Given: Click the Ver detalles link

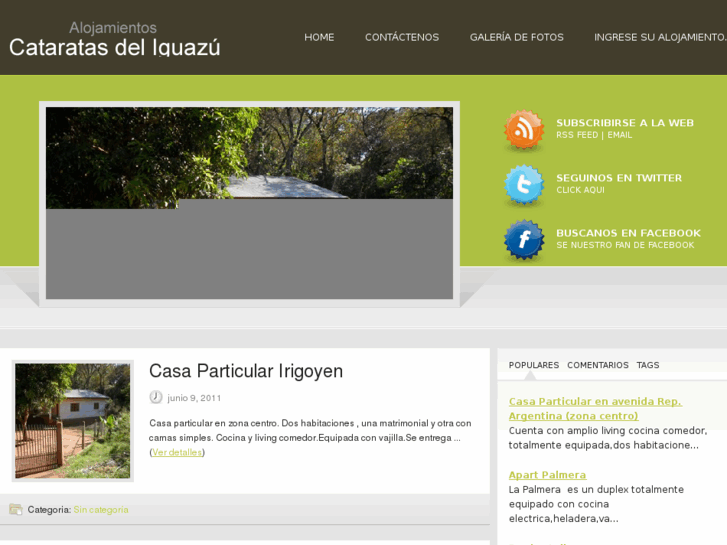Looking at the screenshot, I should [x=177, y=452].
